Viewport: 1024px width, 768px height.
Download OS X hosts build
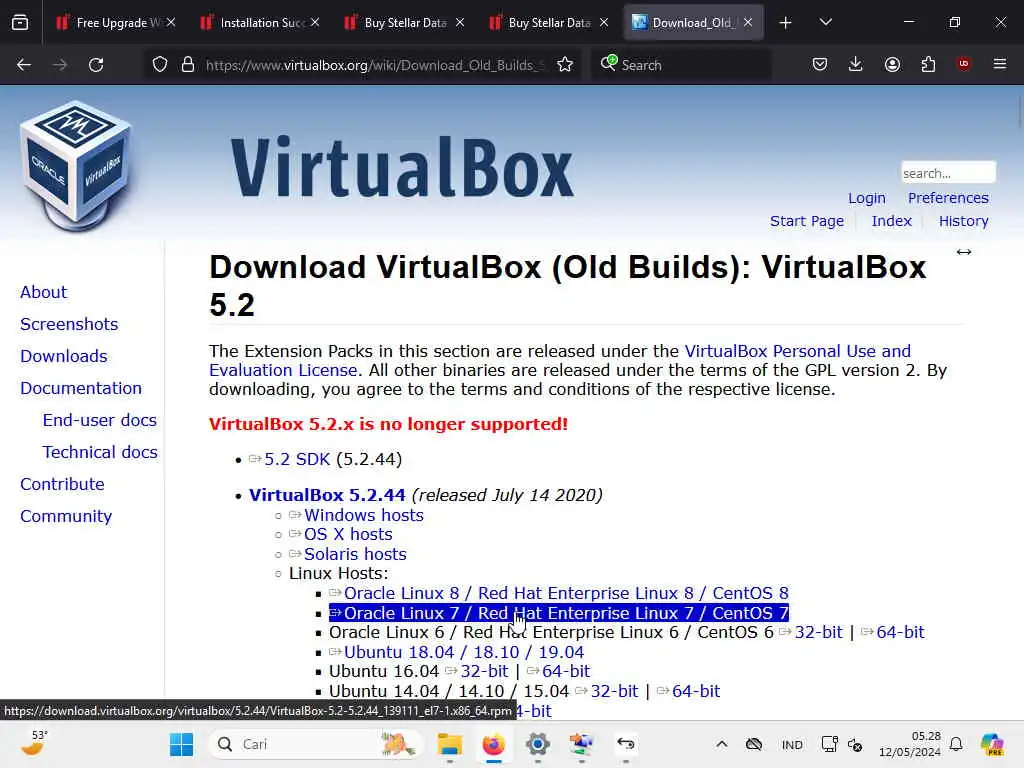click(348, 534)
